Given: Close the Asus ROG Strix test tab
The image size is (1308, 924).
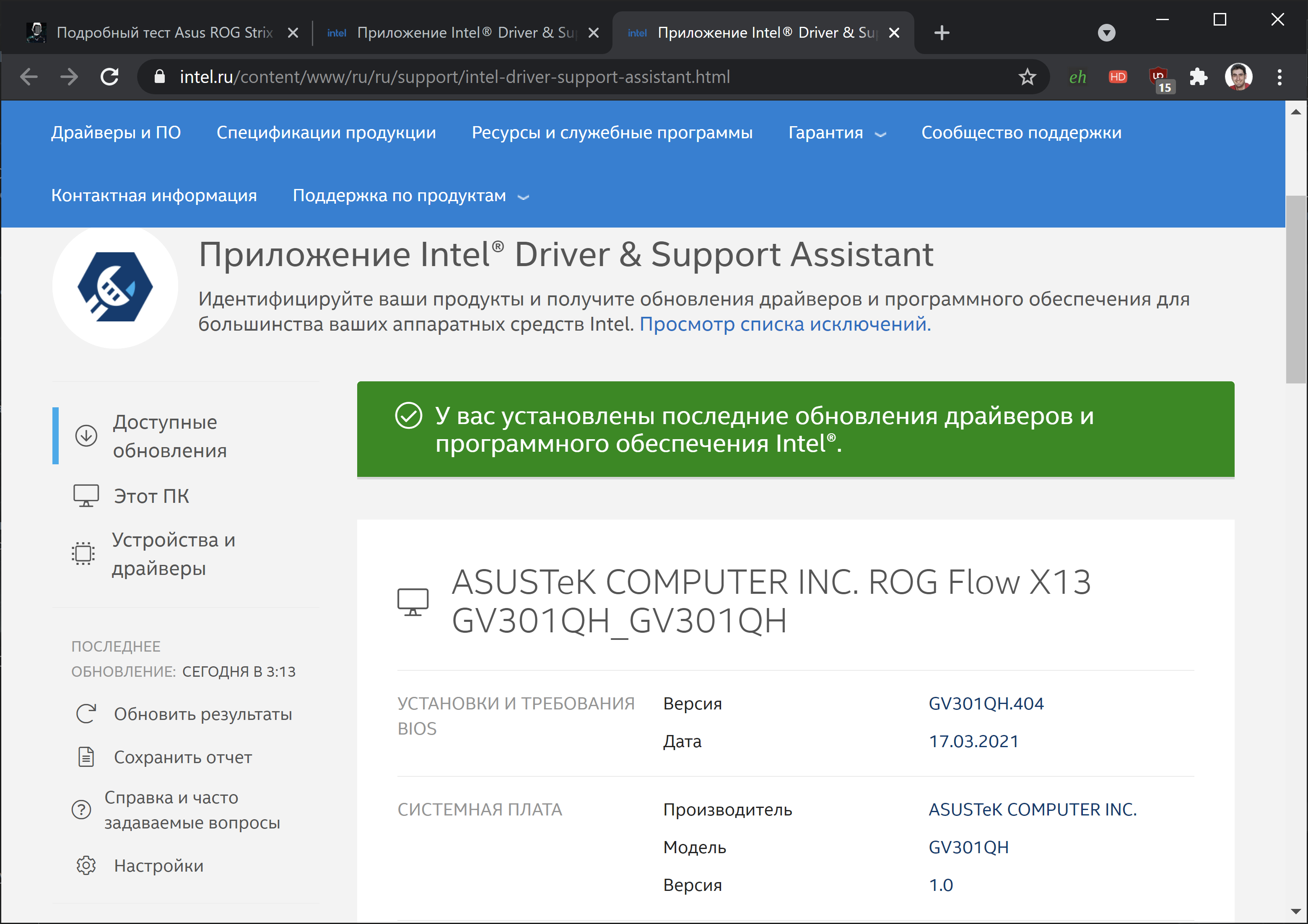Looking at the screenshot, I should 293,32.
